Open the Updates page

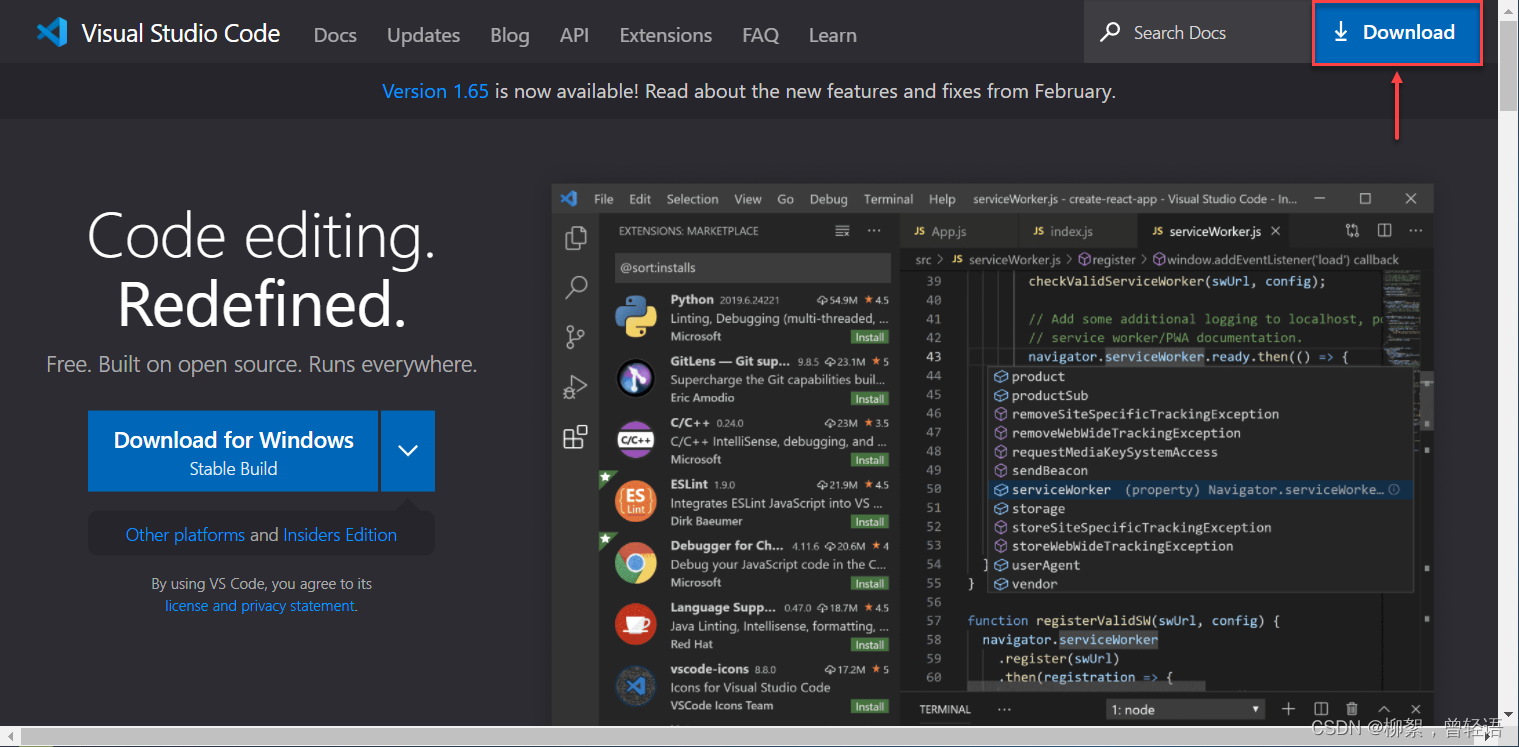[424, 35]
